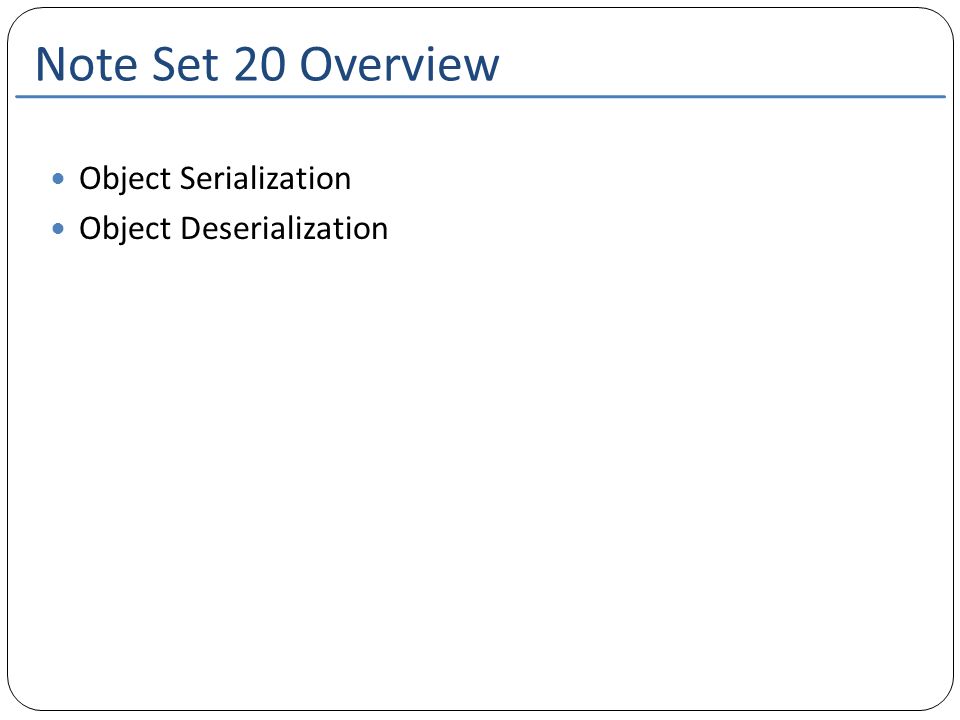Viewport: 960px width, 720px height.
Task: Click the capital N of Note
Action: (x=51, y=64)
